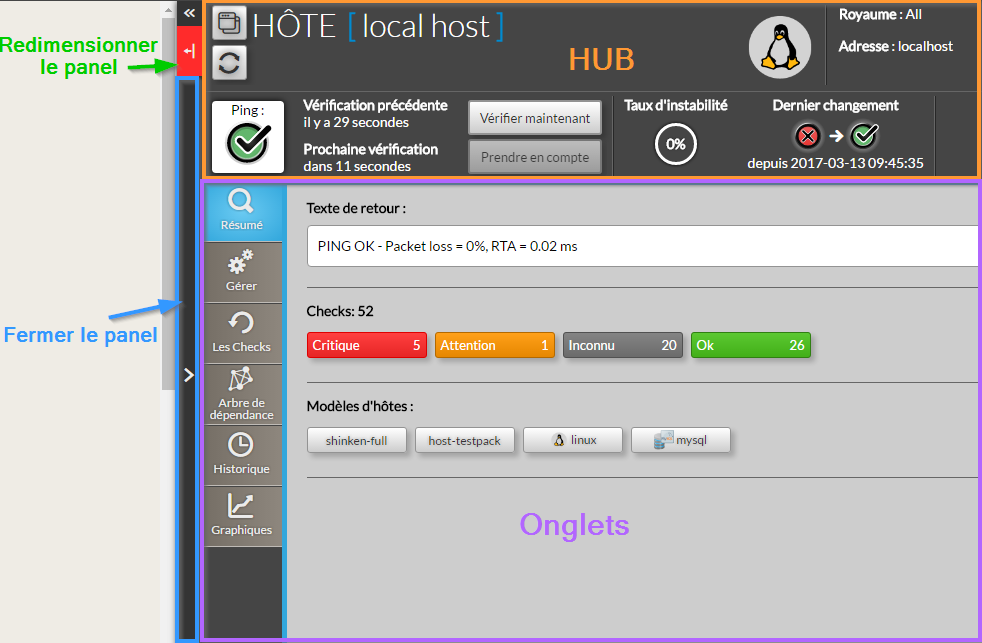The height and width of the screenshot is (643, 982).
Task: Click the Linux penguin avatar icon
Action: point(780,47)
